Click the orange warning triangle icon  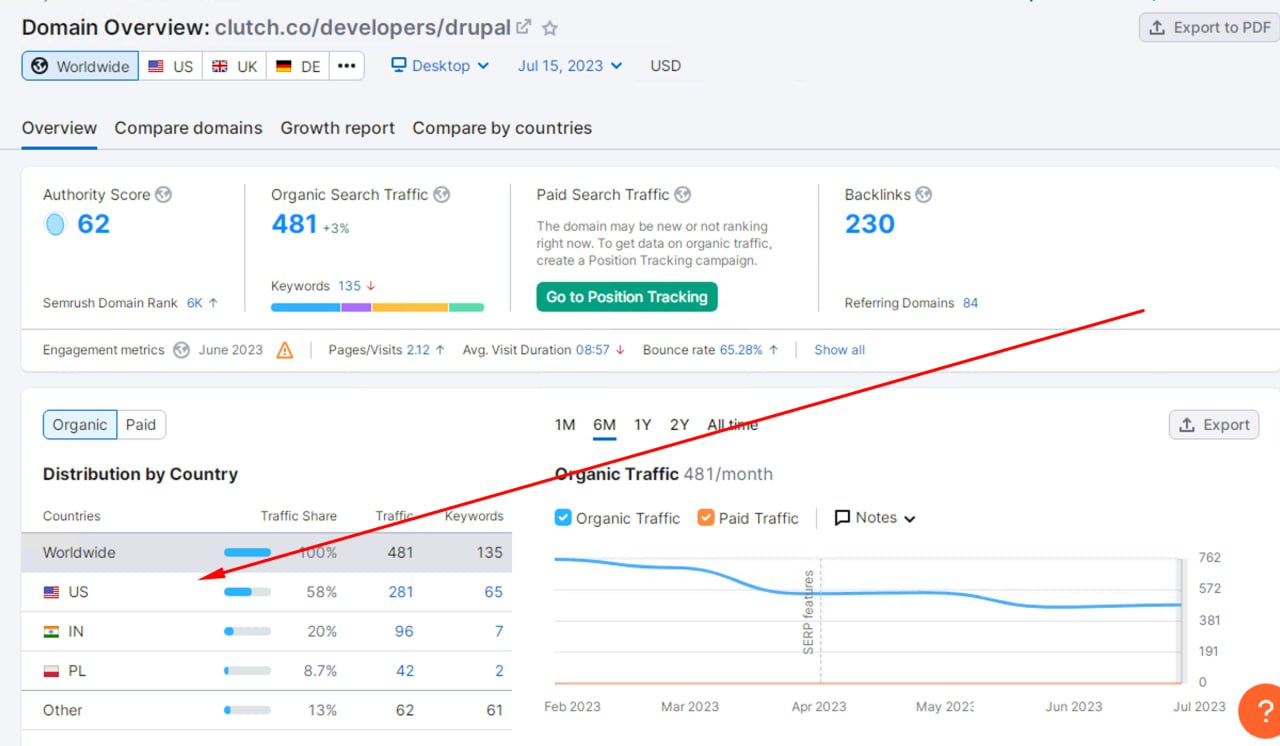(x=285, y=350)
